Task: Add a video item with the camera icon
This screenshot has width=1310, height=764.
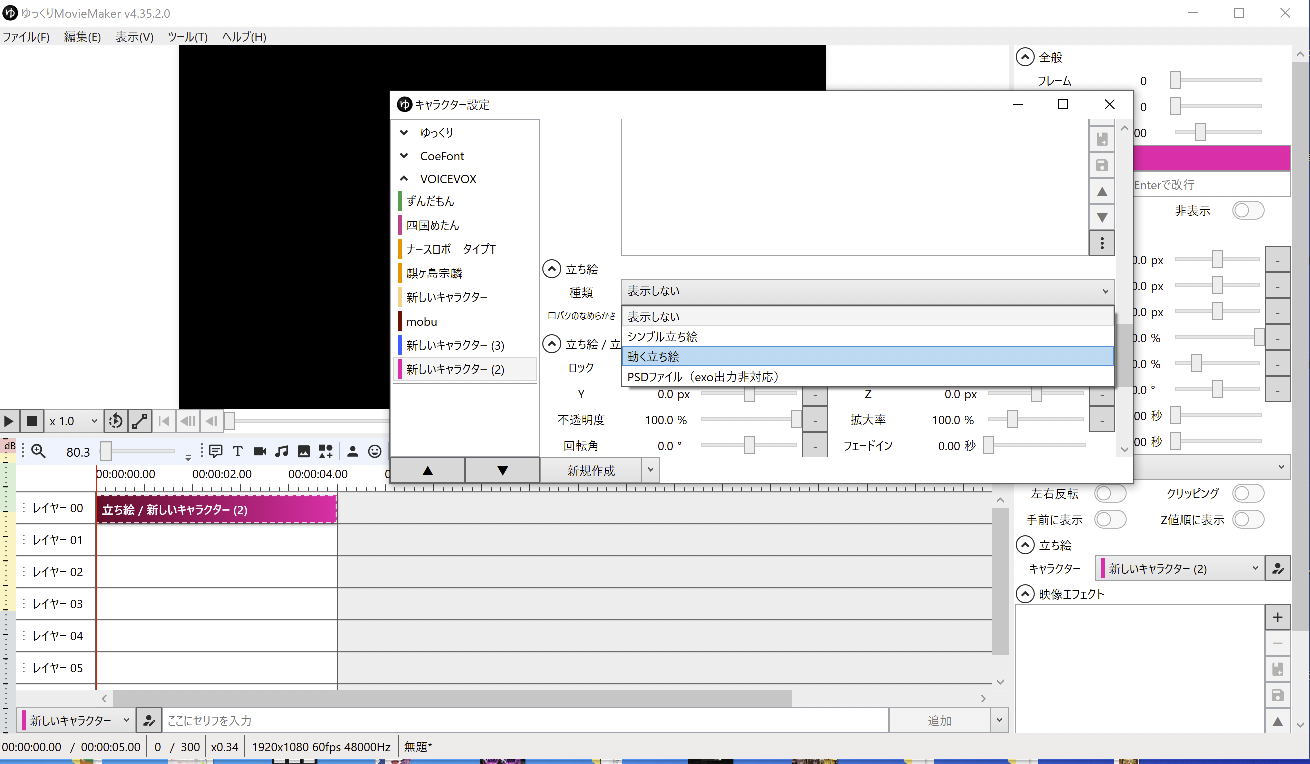Action: click(x=260, y=451)
